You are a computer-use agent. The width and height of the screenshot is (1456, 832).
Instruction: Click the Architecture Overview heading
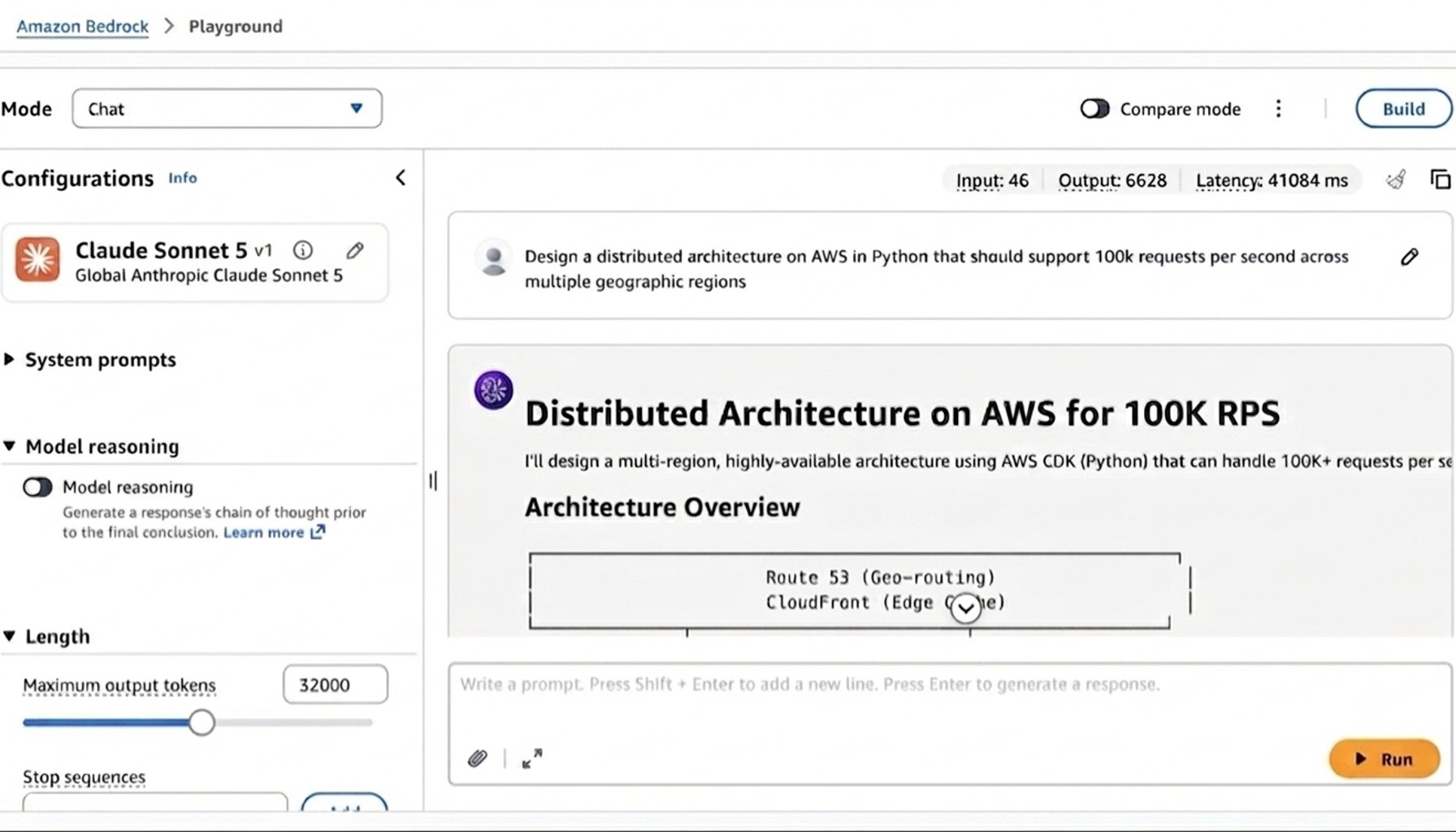662,507
